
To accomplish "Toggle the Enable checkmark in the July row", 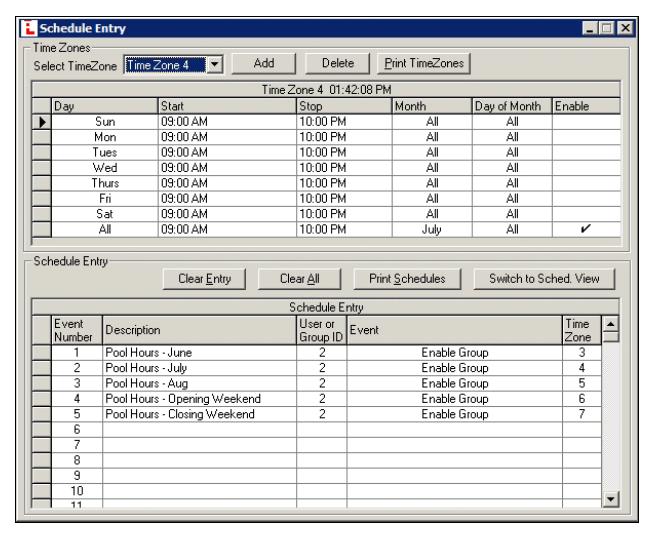I will [586, 229].
